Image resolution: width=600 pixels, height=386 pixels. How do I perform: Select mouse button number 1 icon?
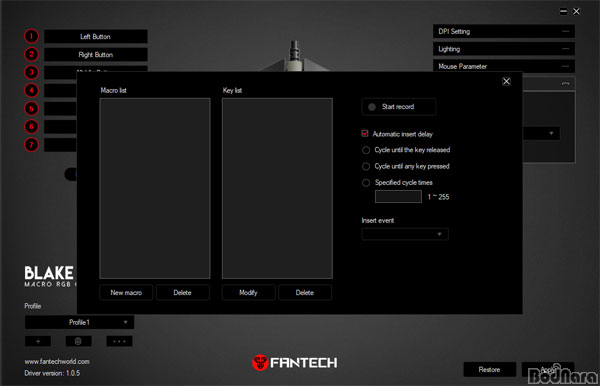coord(31,36)
